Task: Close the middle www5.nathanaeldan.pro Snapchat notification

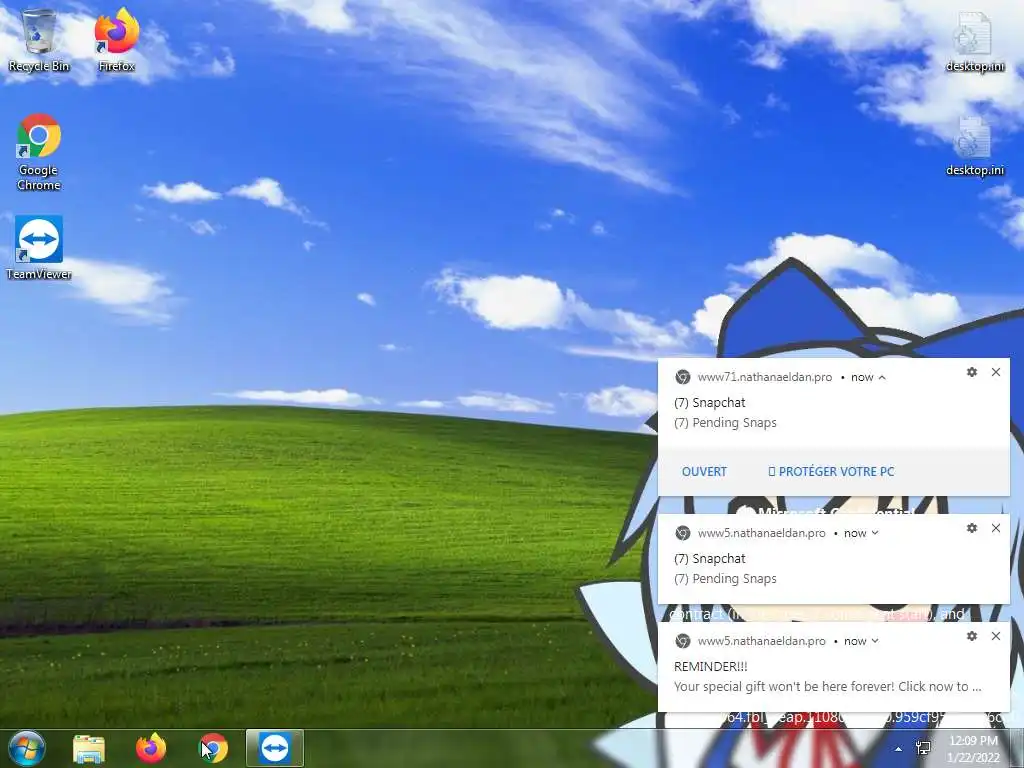Action: (x=995, y=528)
